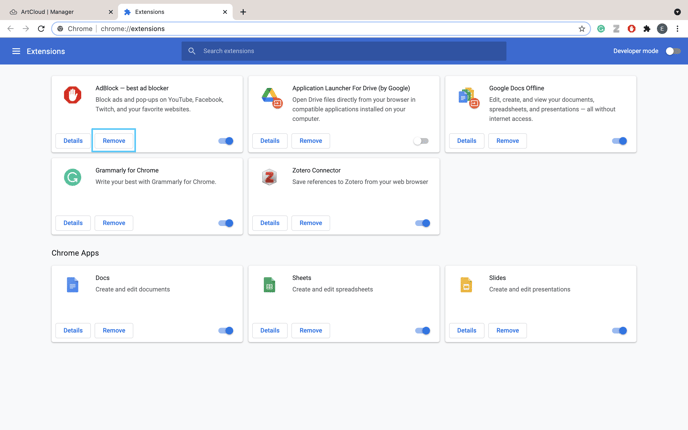The height and width of the screenshot is (430, 688).
Task: Open the Chrome three-dot menu
Action: 677,29
